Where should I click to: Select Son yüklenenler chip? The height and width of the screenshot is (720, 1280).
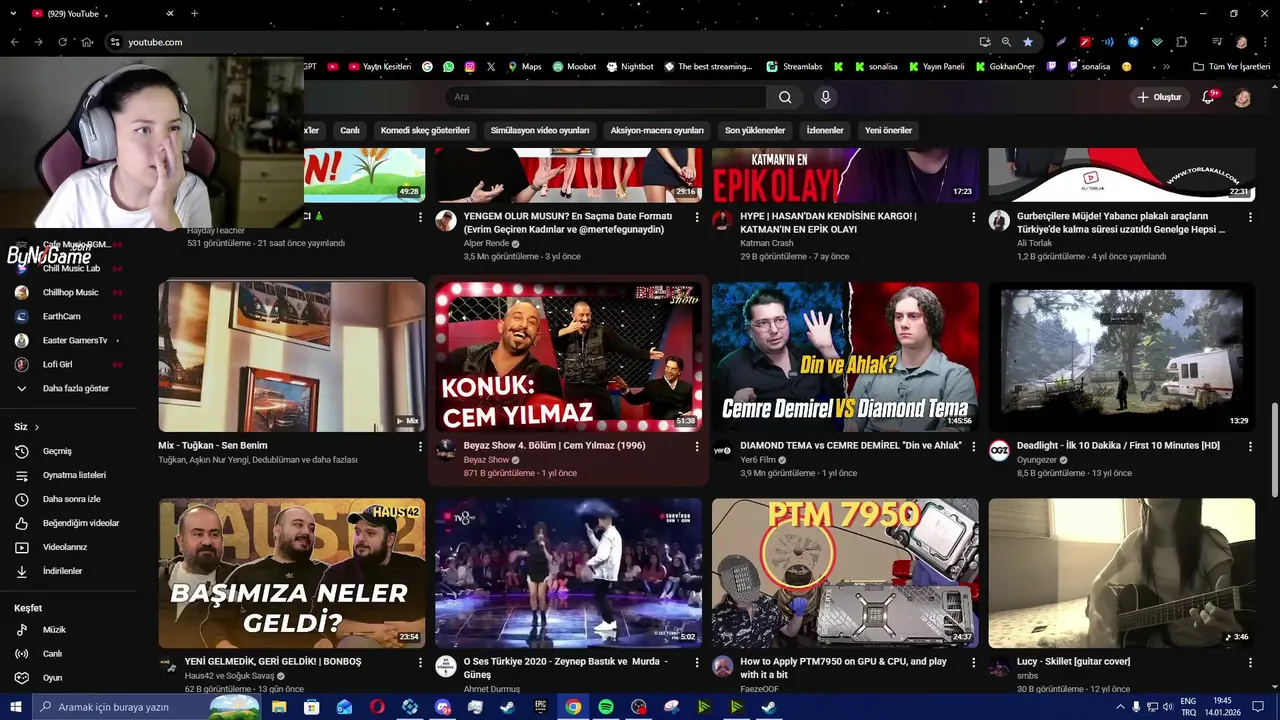point(755,130)
